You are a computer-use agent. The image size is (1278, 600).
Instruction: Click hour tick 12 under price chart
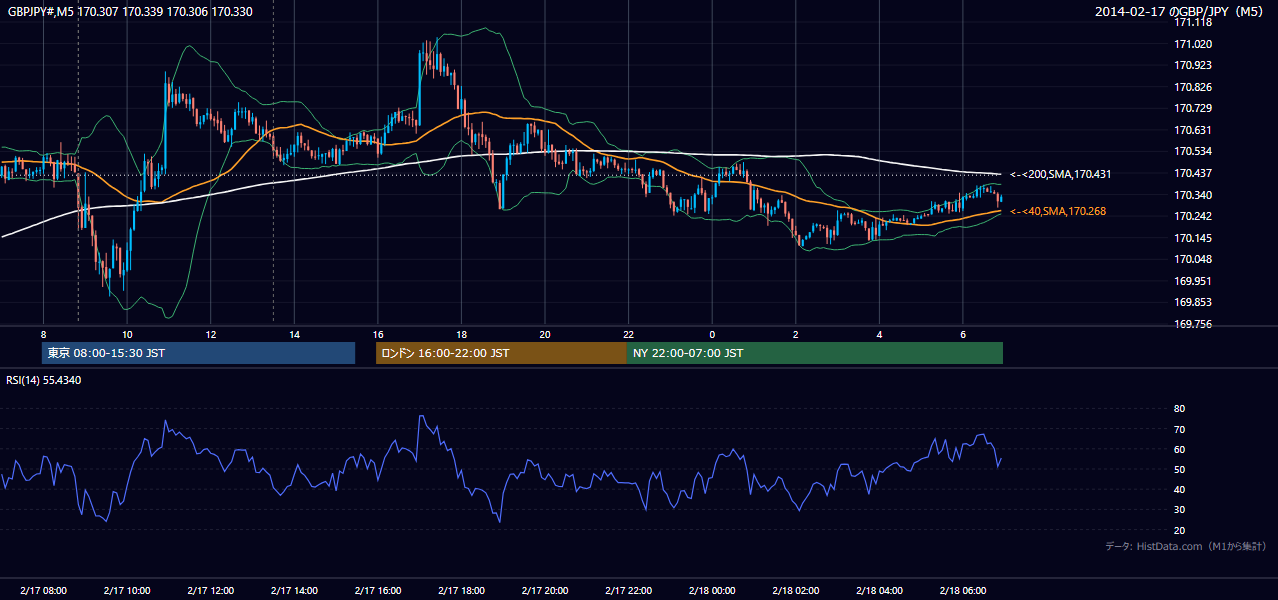point(210,334)
